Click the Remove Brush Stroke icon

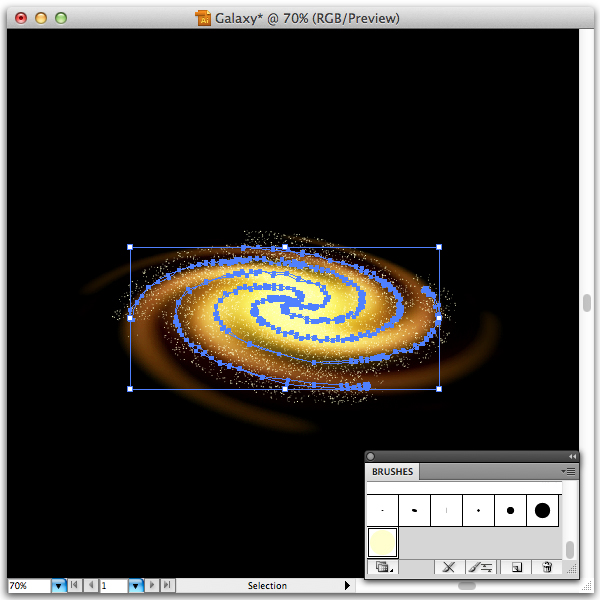448,567
